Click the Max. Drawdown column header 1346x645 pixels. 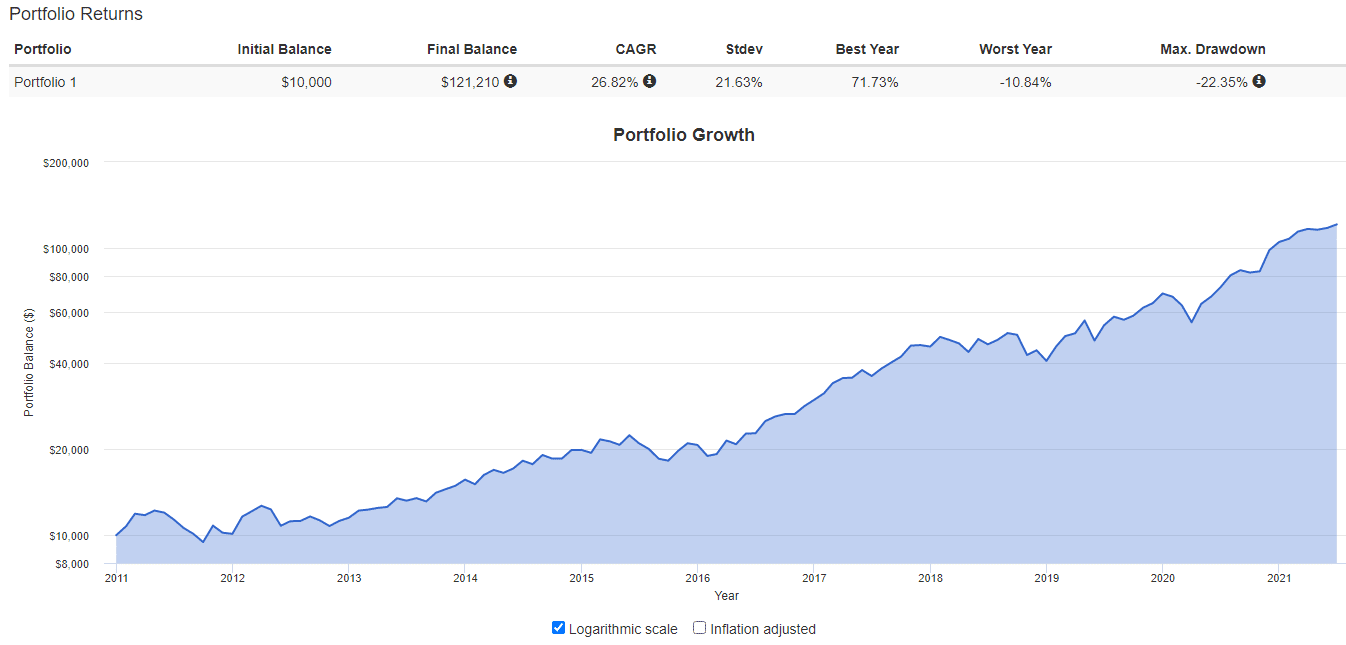[1212, 49]
